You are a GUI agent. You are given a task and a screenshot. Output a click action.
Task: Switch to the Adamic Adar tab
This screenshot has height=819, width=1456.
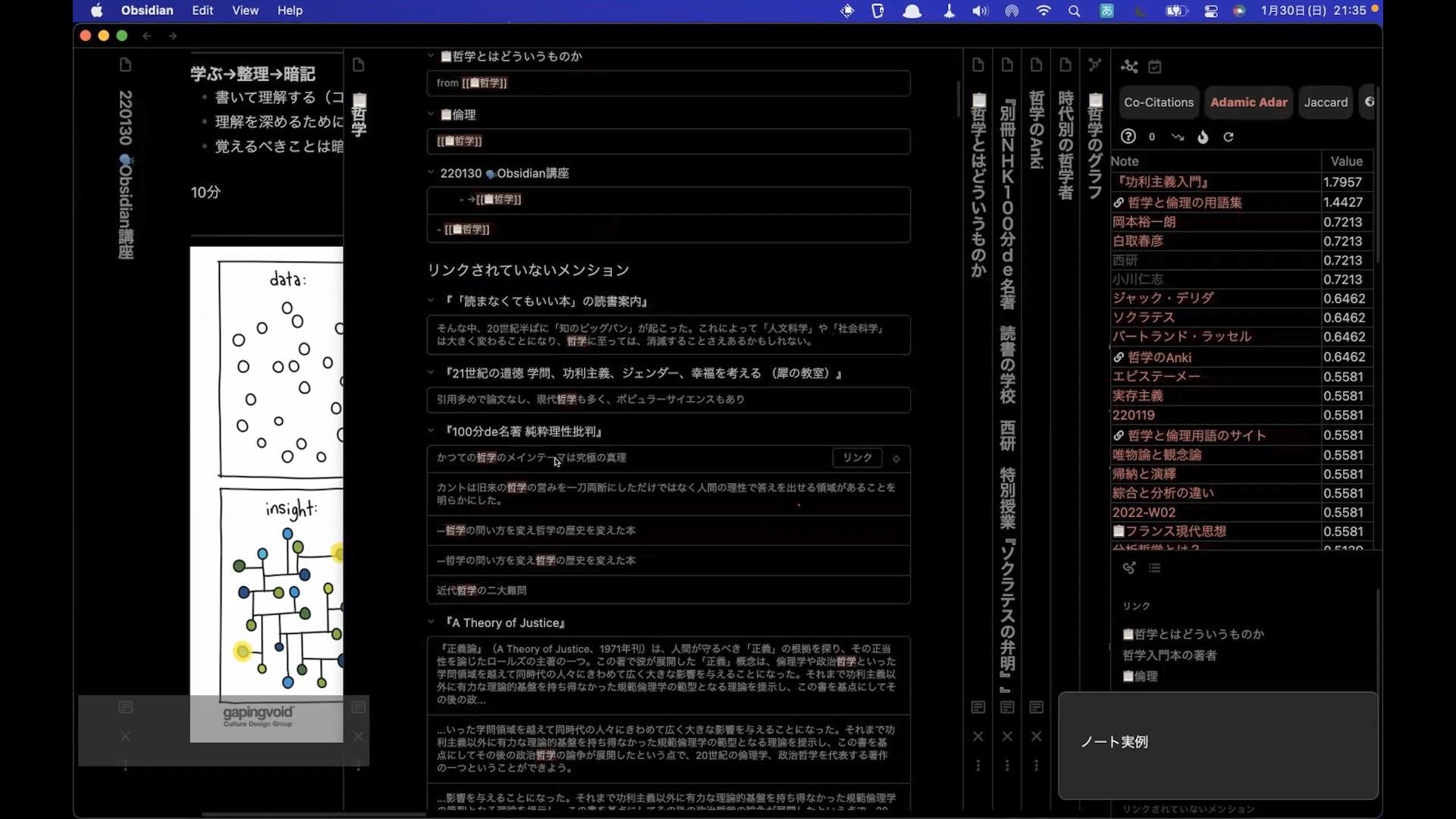point(1249,102)
